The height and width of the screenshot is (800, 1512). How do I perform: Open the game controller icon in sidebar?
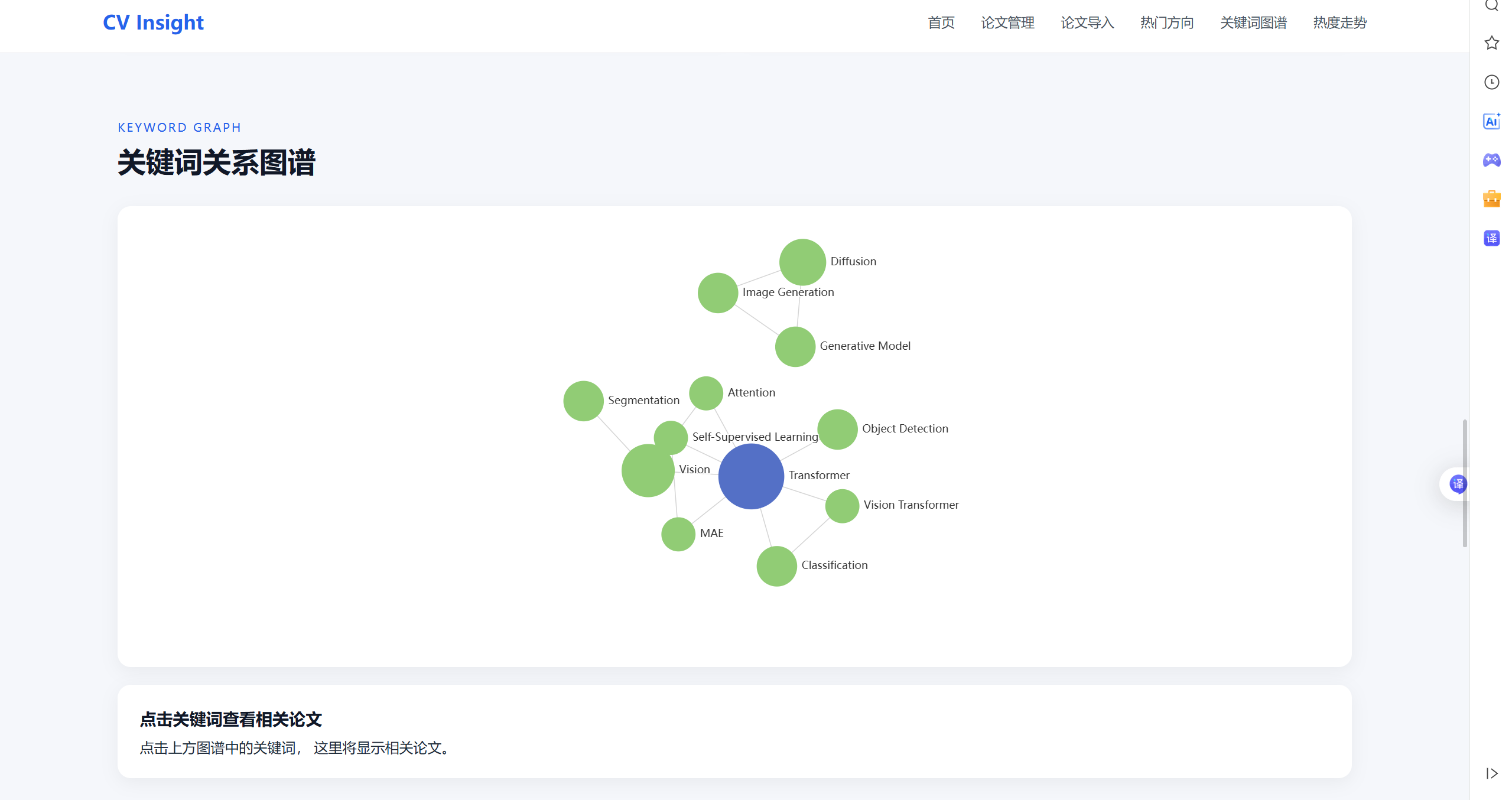click(1491, 160)
